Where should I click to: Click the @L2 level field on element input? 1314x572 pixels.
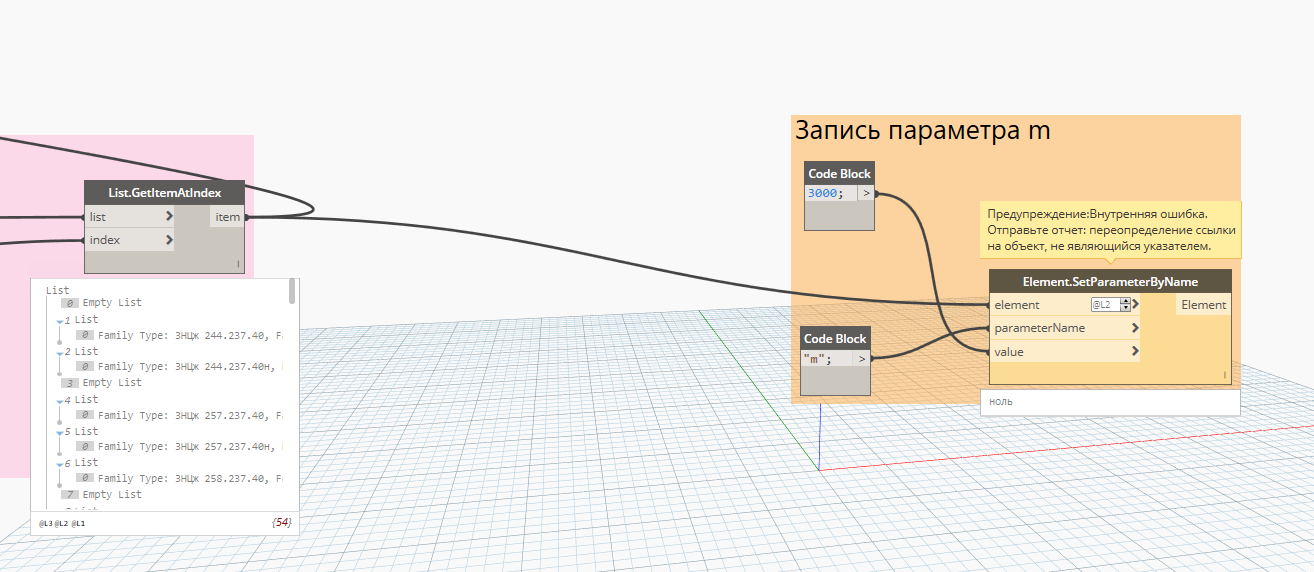(1106, 304)
